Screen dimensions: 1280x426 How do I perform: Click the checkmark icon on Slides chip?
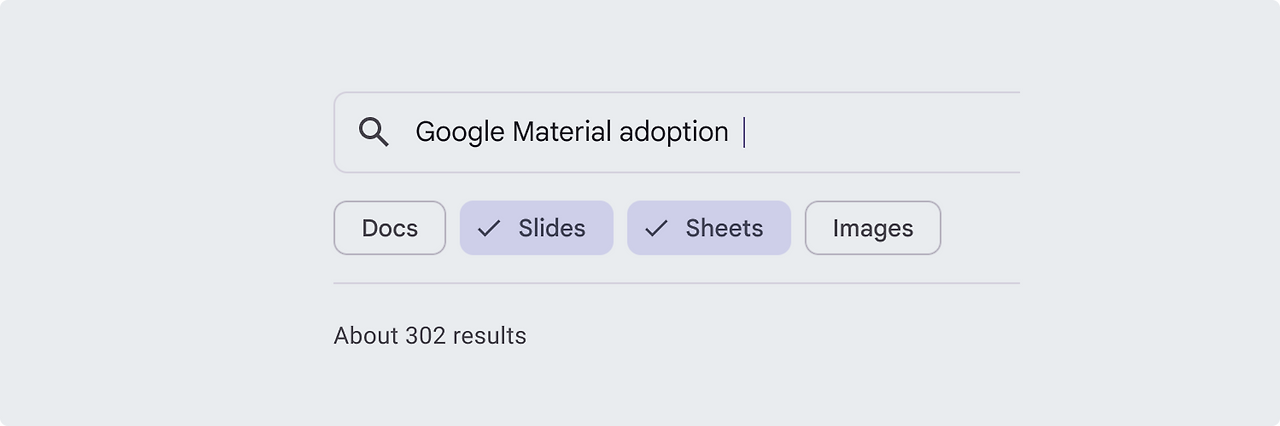click(489, 228)
